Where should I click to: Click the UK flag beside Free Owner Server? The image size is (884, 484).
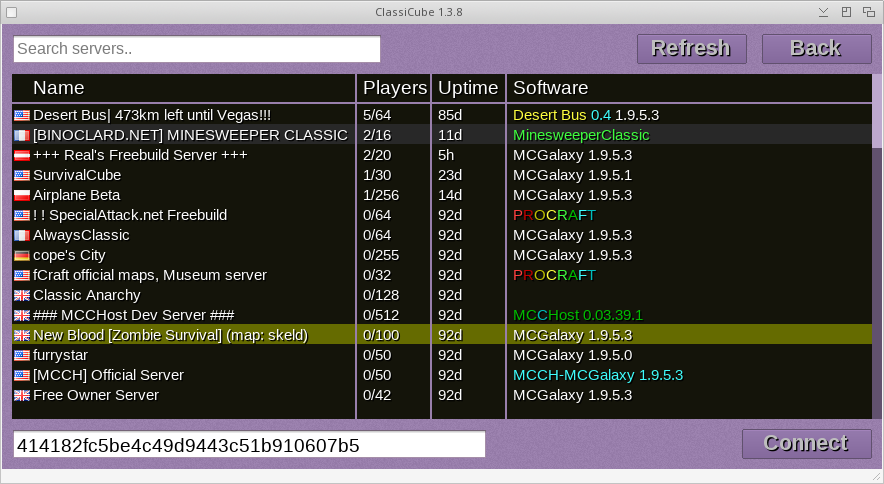coord(22,395)
